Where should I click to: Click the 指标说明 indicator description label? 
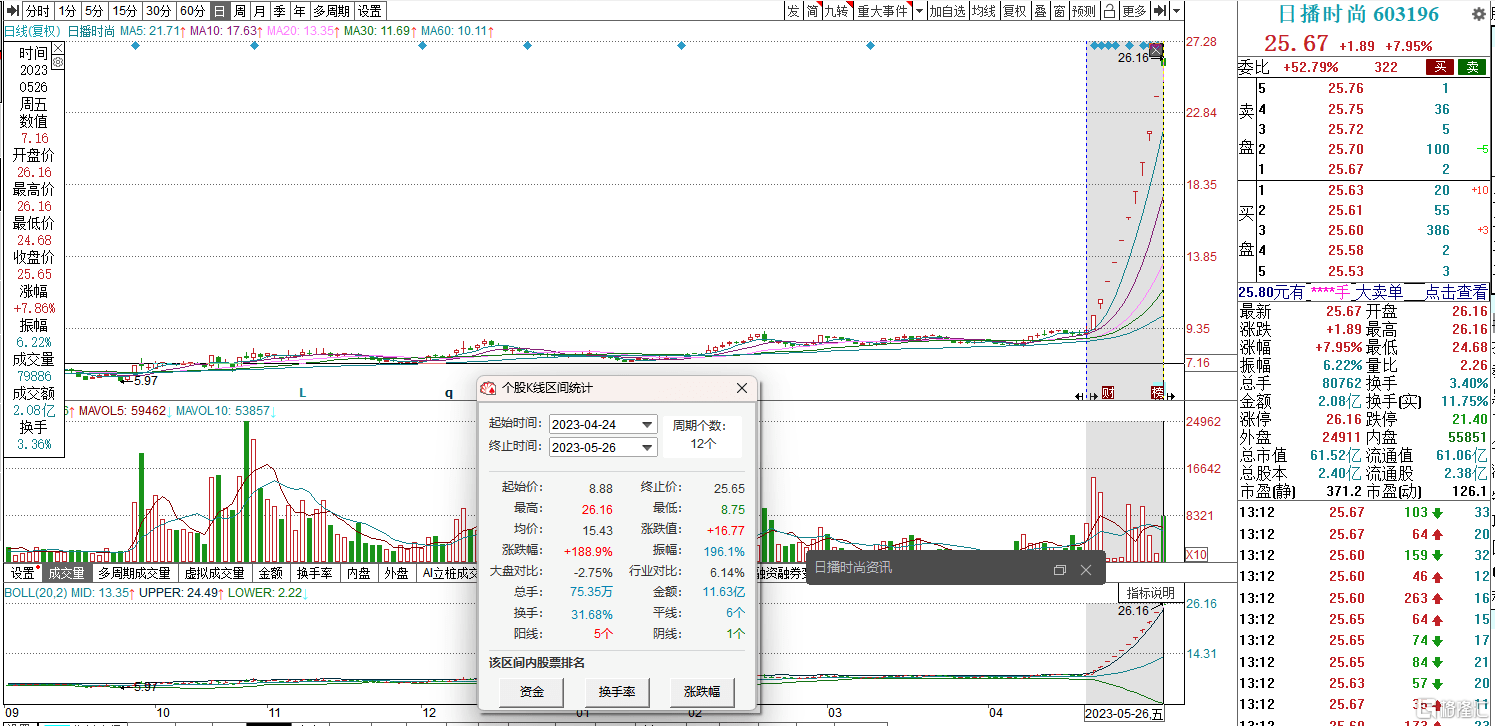(1150, 593)
